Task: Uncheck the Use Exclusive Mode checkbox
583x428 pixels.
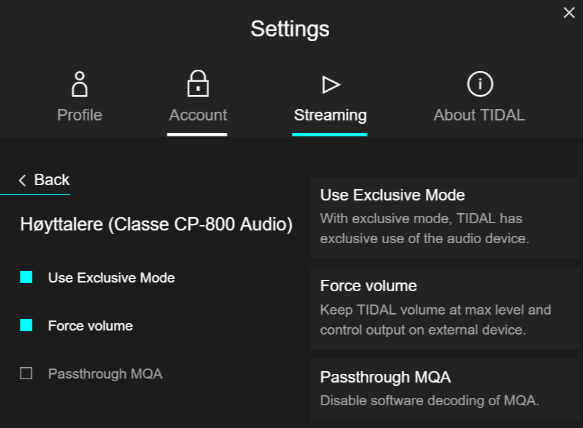Action: pyautogui.click(x=26, y=277)
